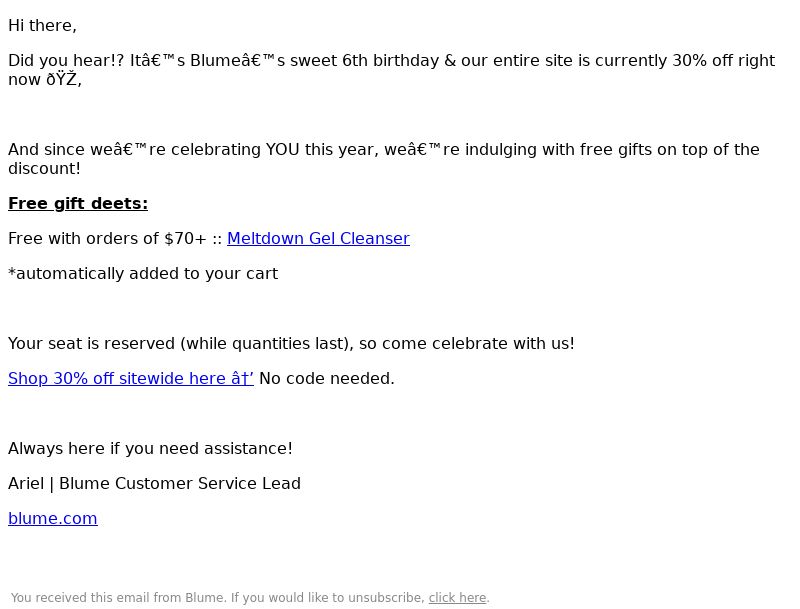Click the uppercase word 'YOU'

[x=282, y=149]
